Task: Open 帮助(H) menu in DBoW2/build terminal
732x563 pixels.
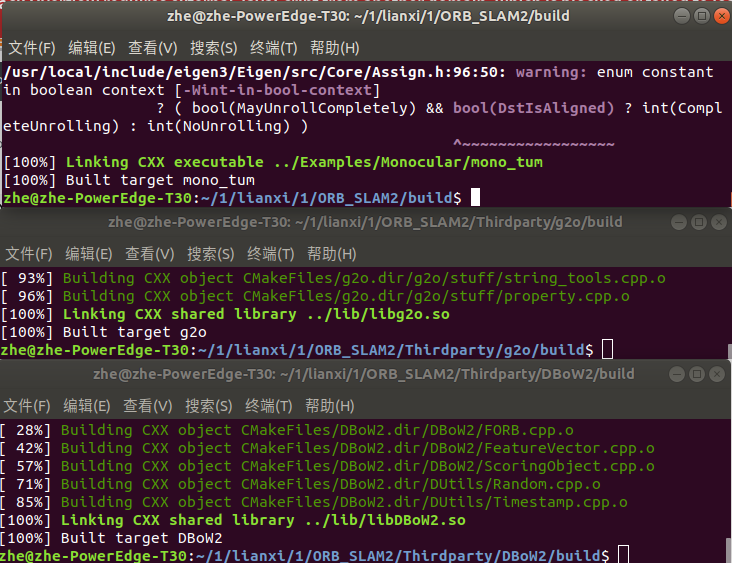Action: pyautogui.click(x=330, y=405)
